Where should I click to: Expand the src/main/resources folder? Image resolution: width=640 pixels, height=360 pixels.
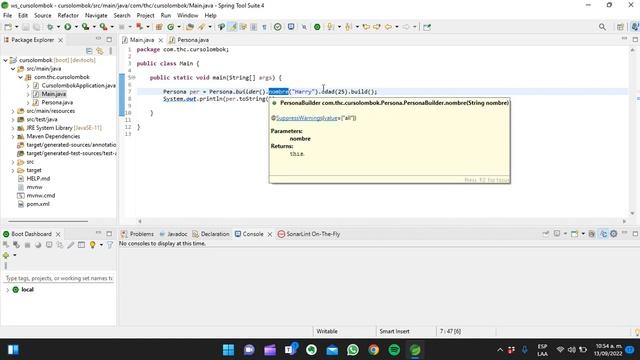coord(13,111)
